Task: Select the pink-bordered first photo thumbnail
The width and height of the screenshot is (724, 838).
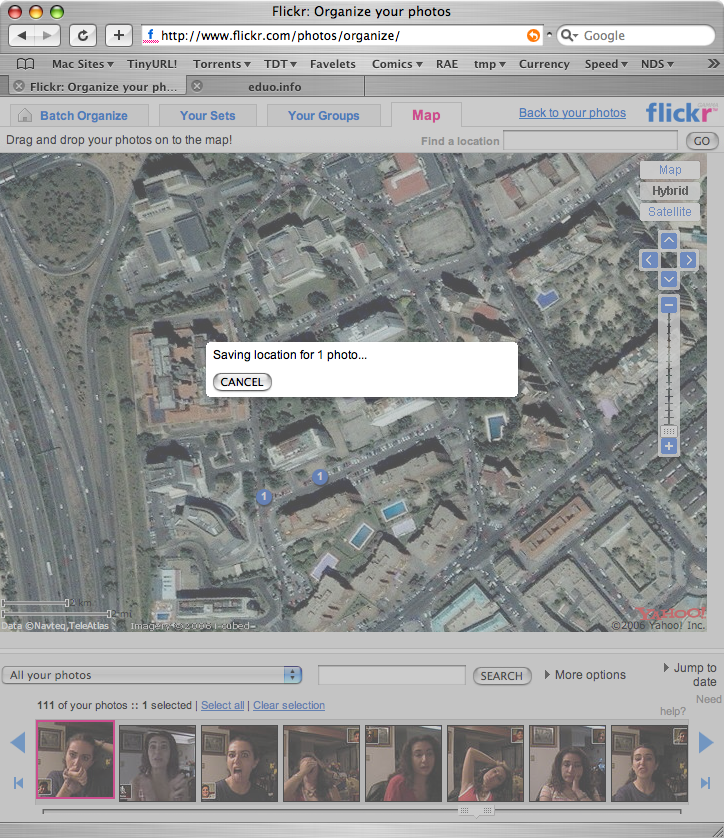Action: click(x=75, y=759)
